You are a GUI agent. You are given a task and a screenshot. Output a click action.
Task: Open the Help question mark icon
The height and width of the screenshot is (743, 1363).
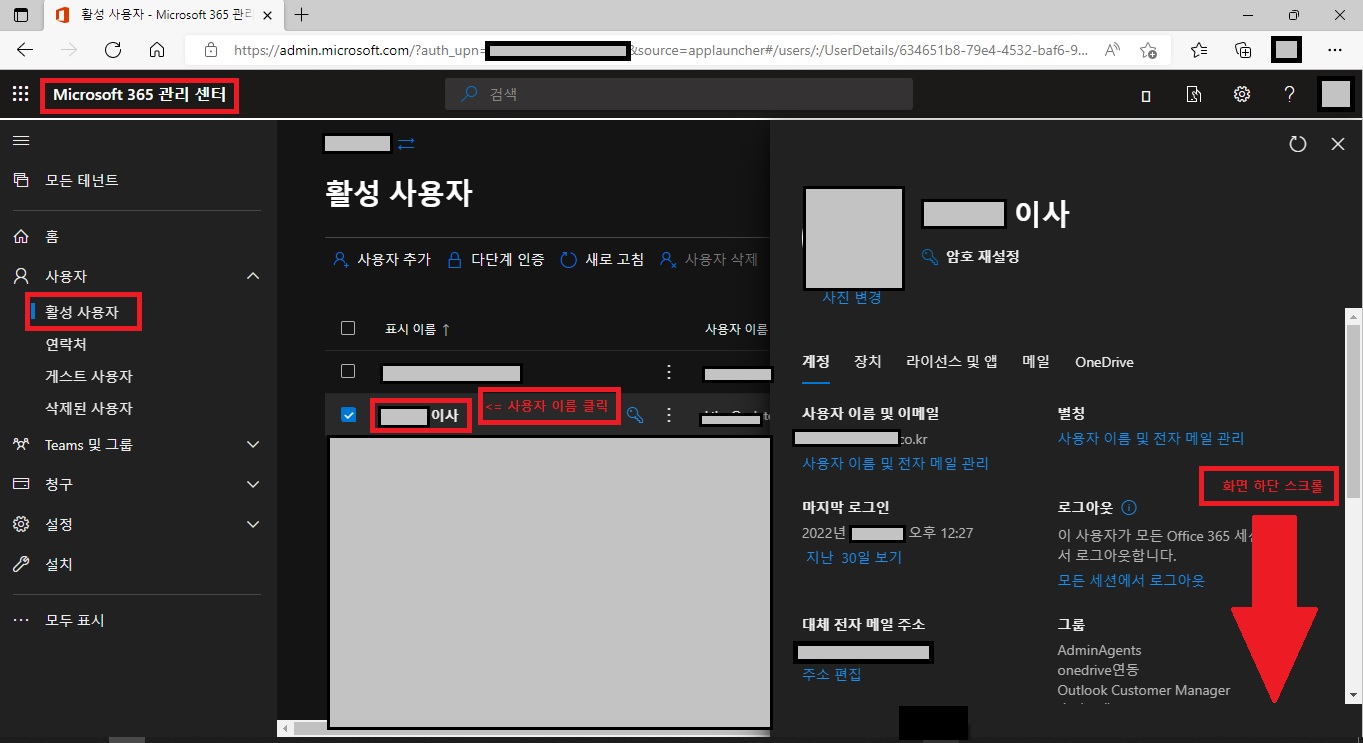[x=1289, y=95]
